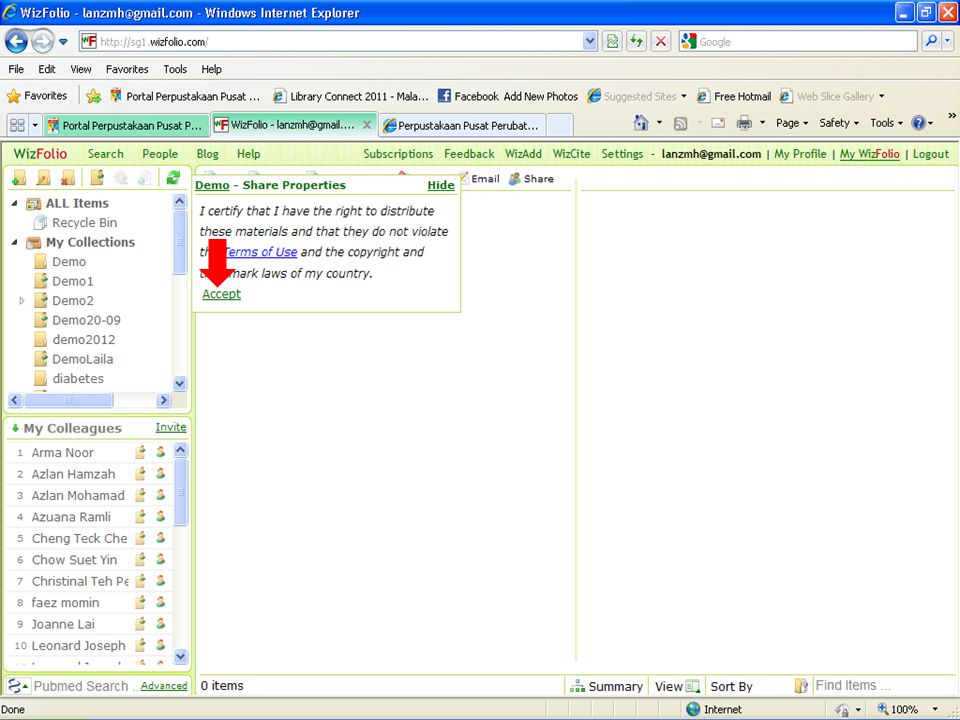Open the My Profile link
The image size is (960, 720).
click(800, 154)
